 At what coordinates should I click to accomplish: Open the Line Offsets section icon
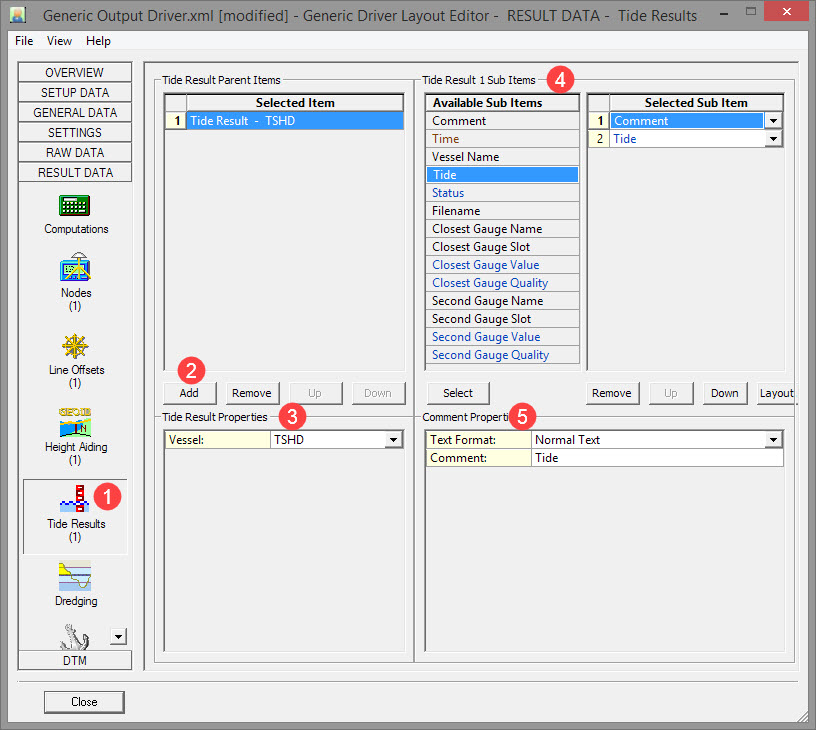point(75,346)
